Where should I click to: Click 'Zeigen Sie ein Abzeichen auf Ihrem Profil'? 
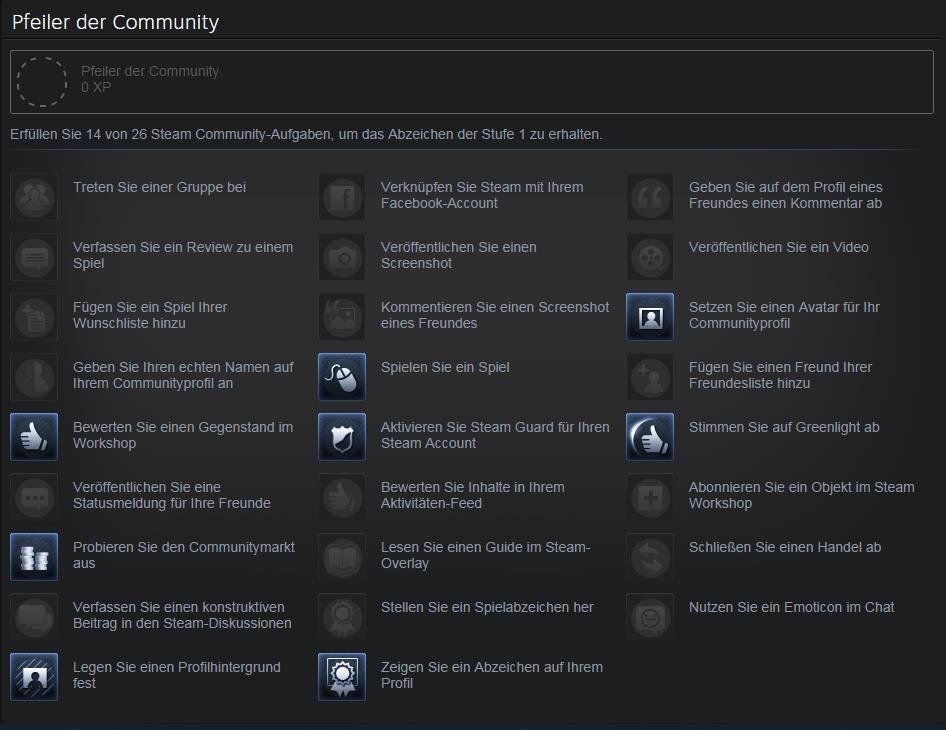(492, 675)
